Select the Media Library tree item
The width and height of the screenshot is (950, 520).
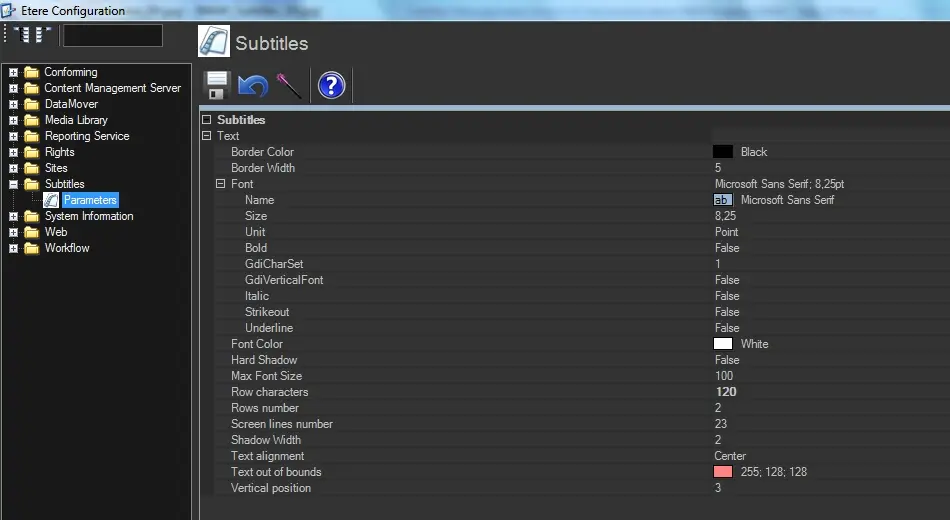click(x=76, y=120)
